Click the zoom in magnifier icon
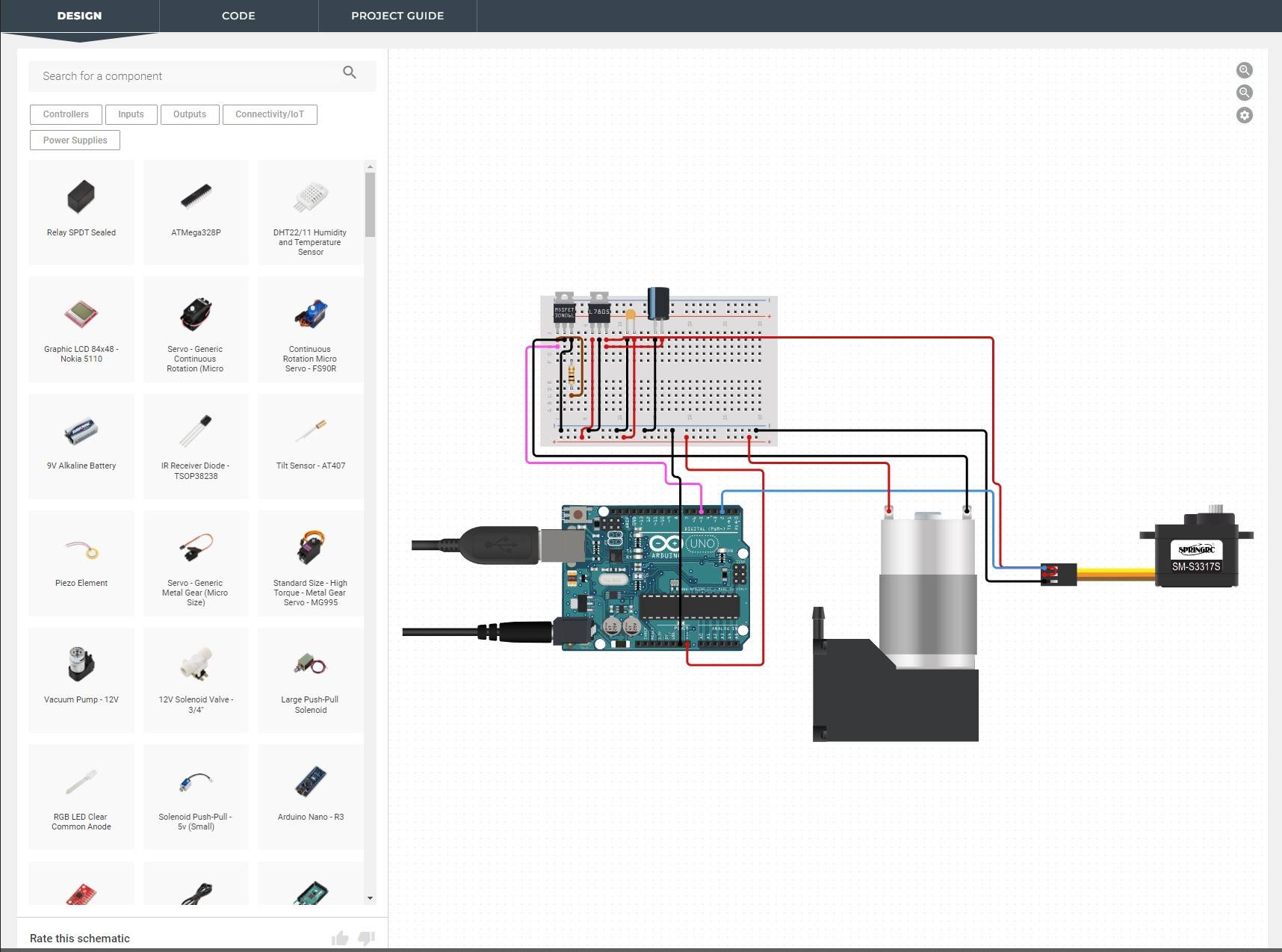Screen dimensions: 1282x952 pos(1244,70)
